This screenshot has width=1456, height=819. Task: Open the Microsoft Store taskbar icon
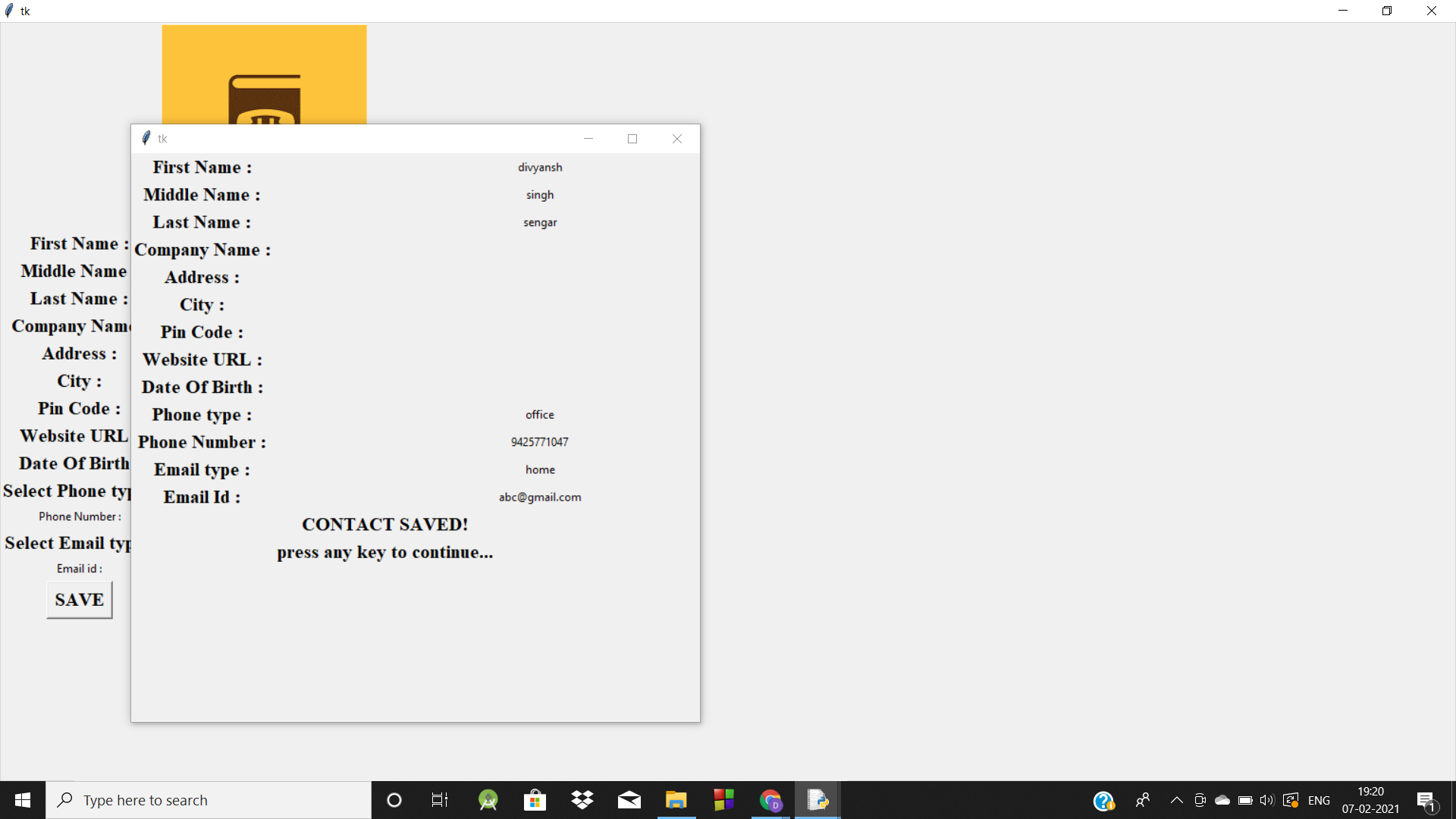(x=535, y=800)
